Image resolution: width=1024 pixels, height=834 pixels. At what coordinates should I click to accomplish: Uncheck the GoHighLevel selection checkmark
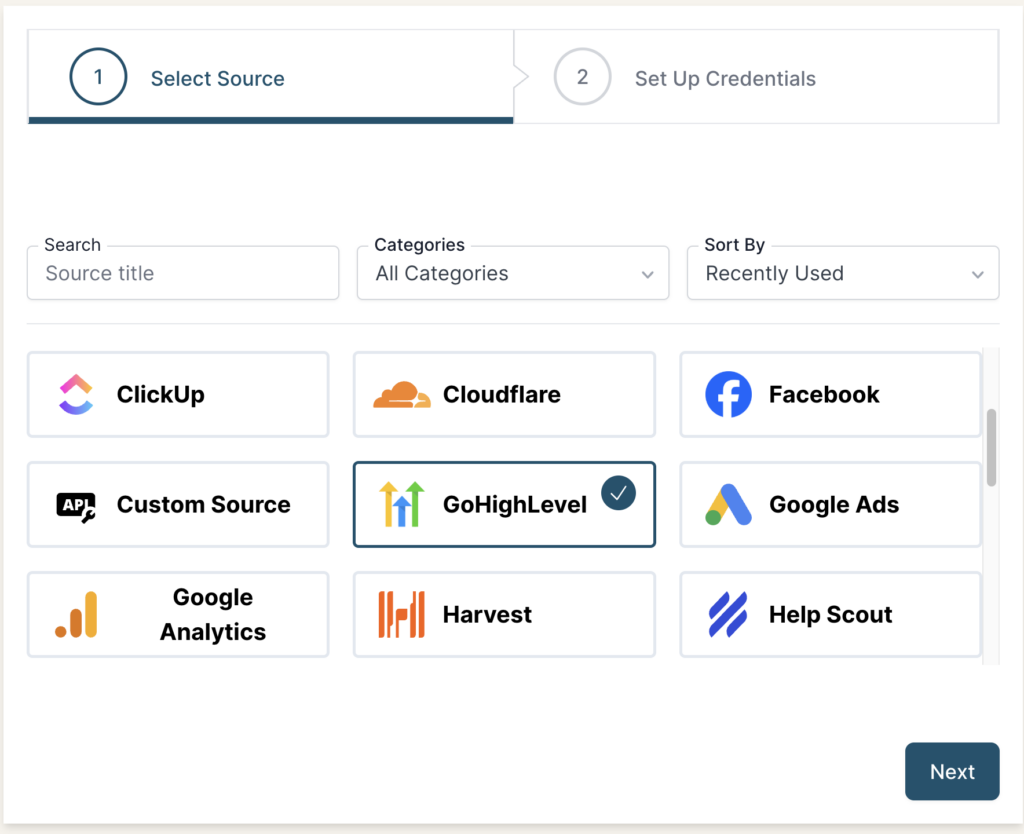pyautogui.click(x=618, y=491)
